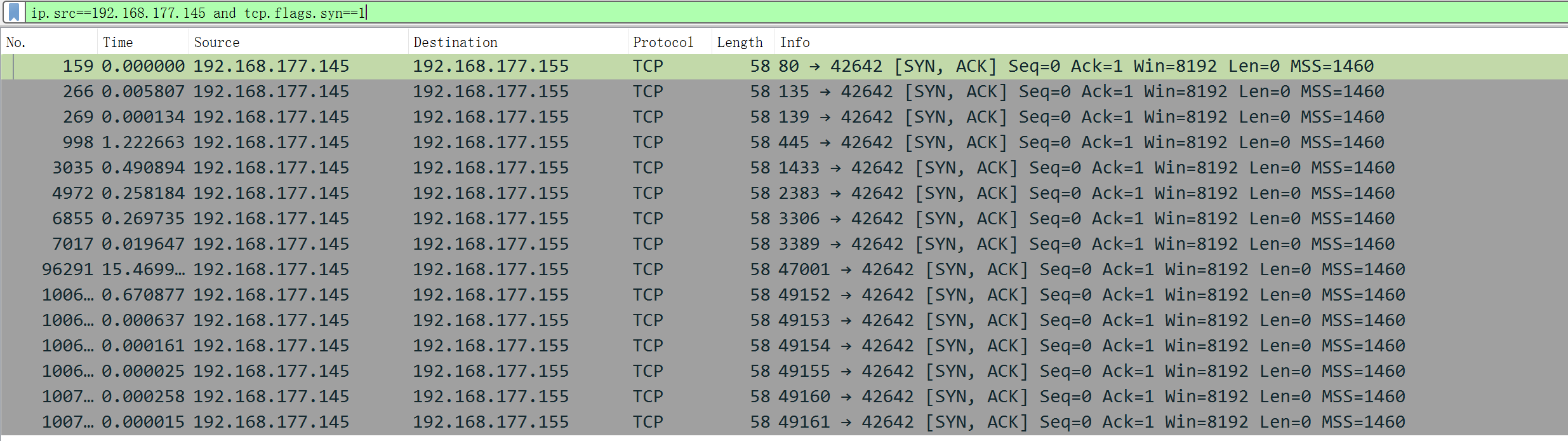
Task: Click time value 0.258184
Action: pyautogui.click(x=143, y=193)
